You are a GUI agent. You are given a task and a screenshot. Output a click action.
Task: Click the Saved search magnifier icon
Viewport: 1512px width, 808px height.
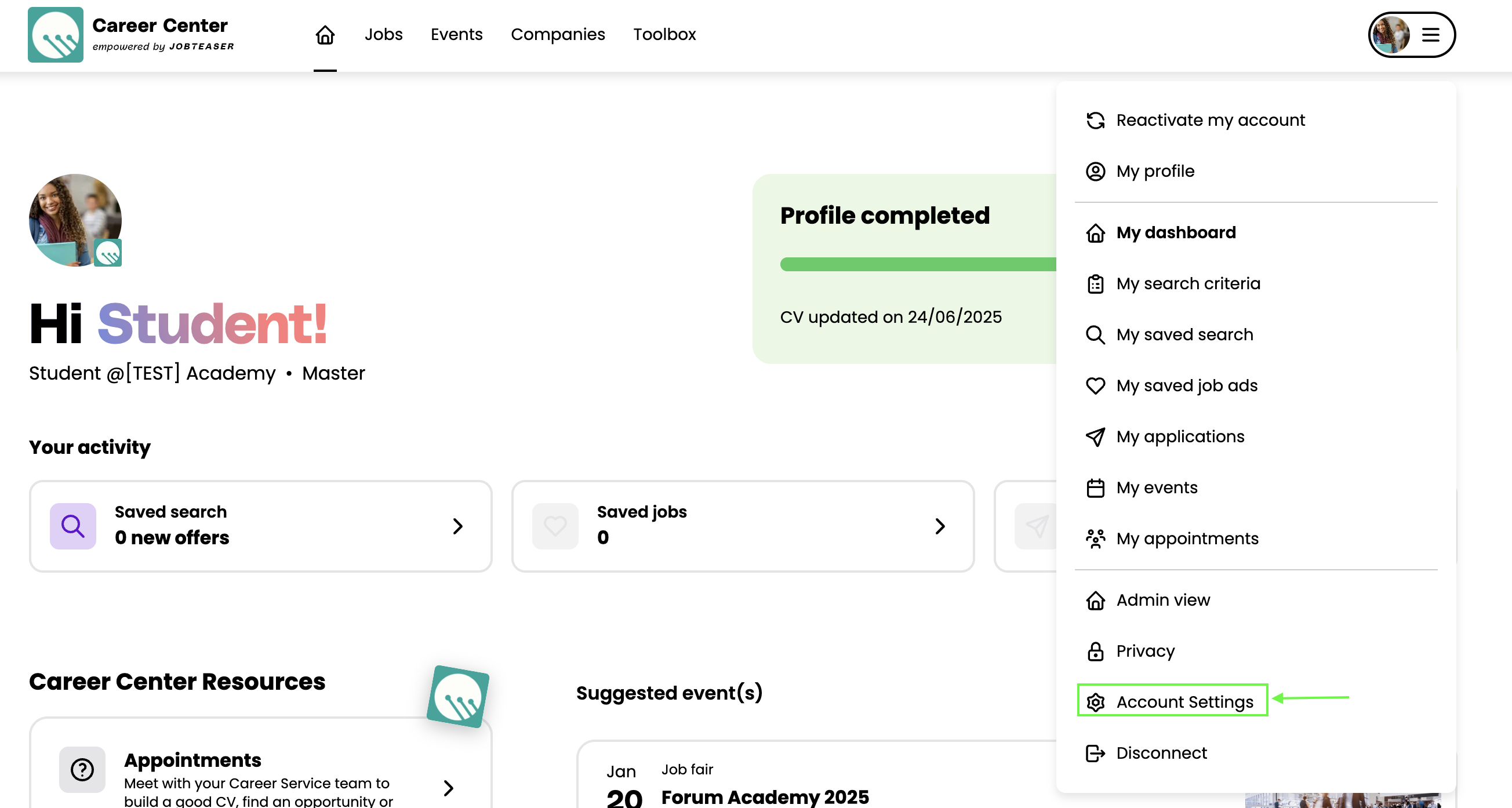pos(73,526)
